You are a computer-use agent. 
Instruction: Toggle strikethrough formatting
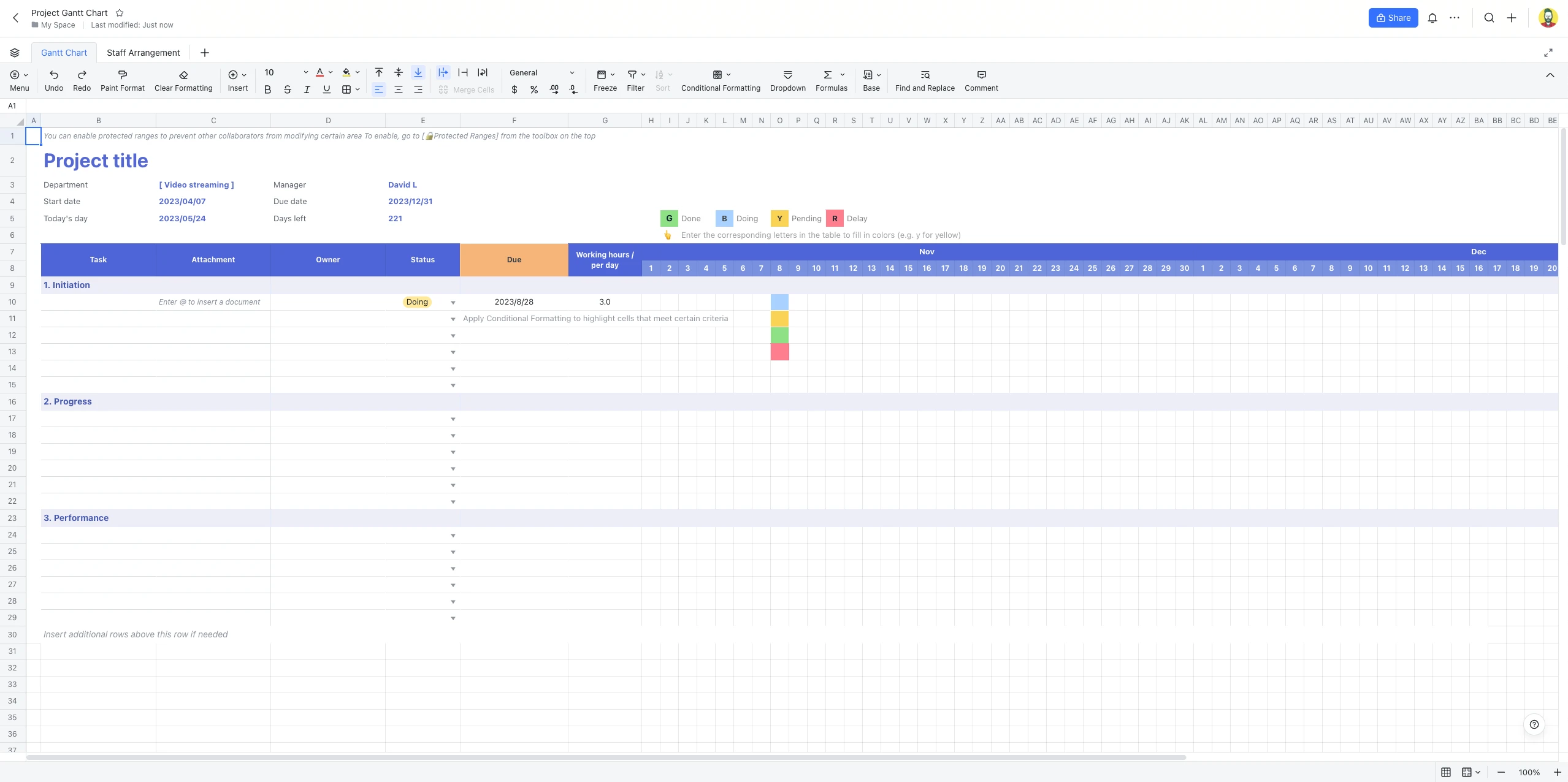(287, 89)
